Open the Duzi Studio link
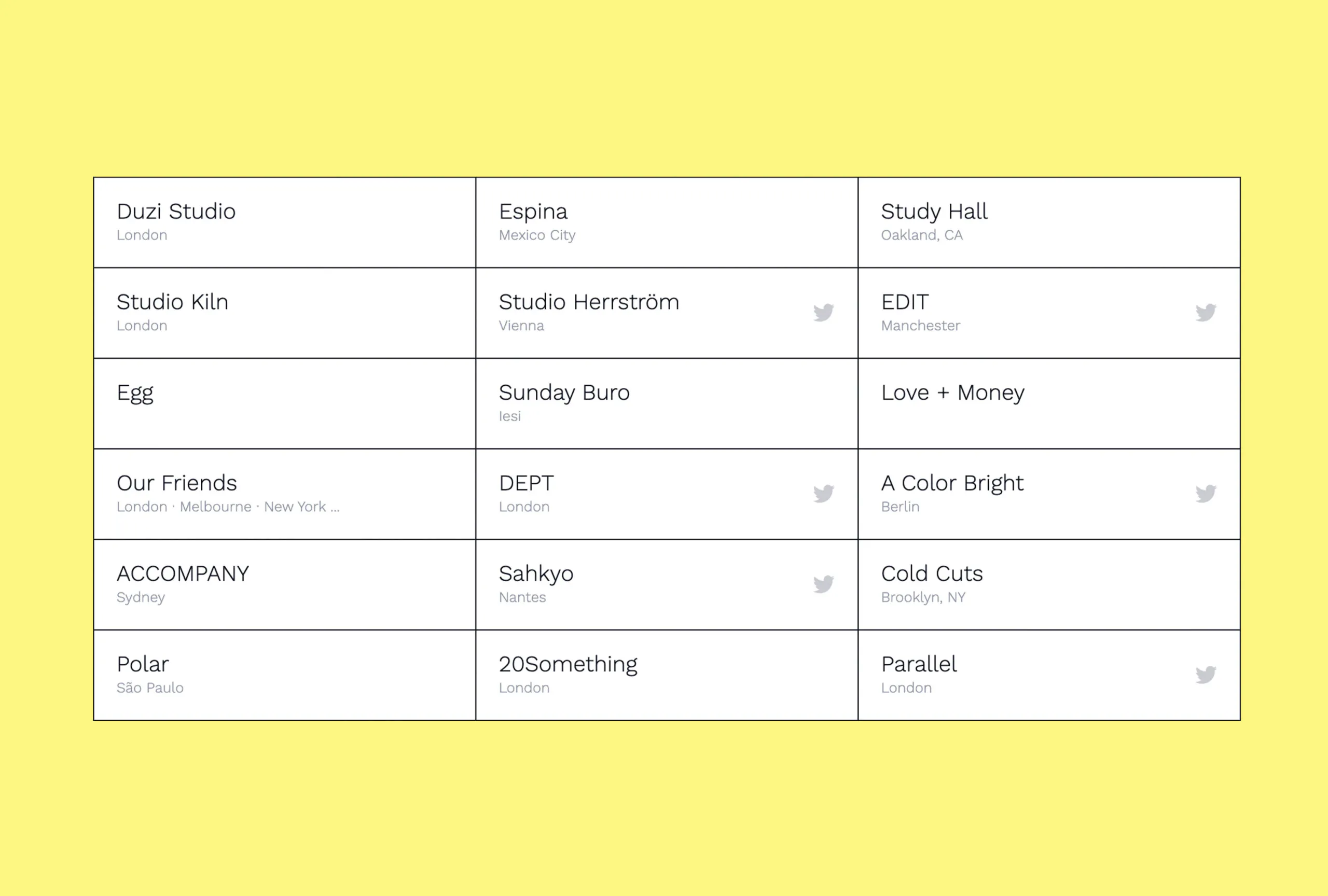Viewport: 1328px width, 896px height. point(176,212)
